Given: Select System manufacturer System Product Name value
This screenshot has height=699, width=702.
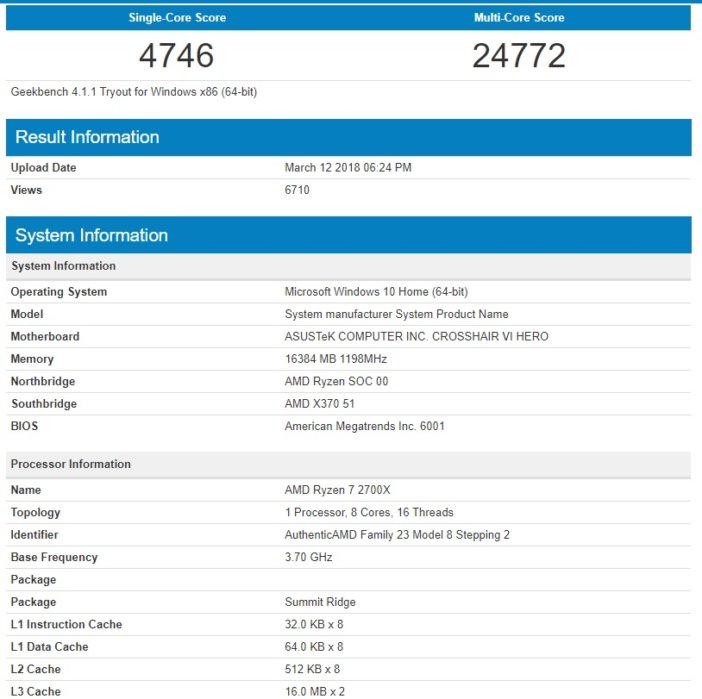Looking at the screenshot, I should [x=396, y=314].
